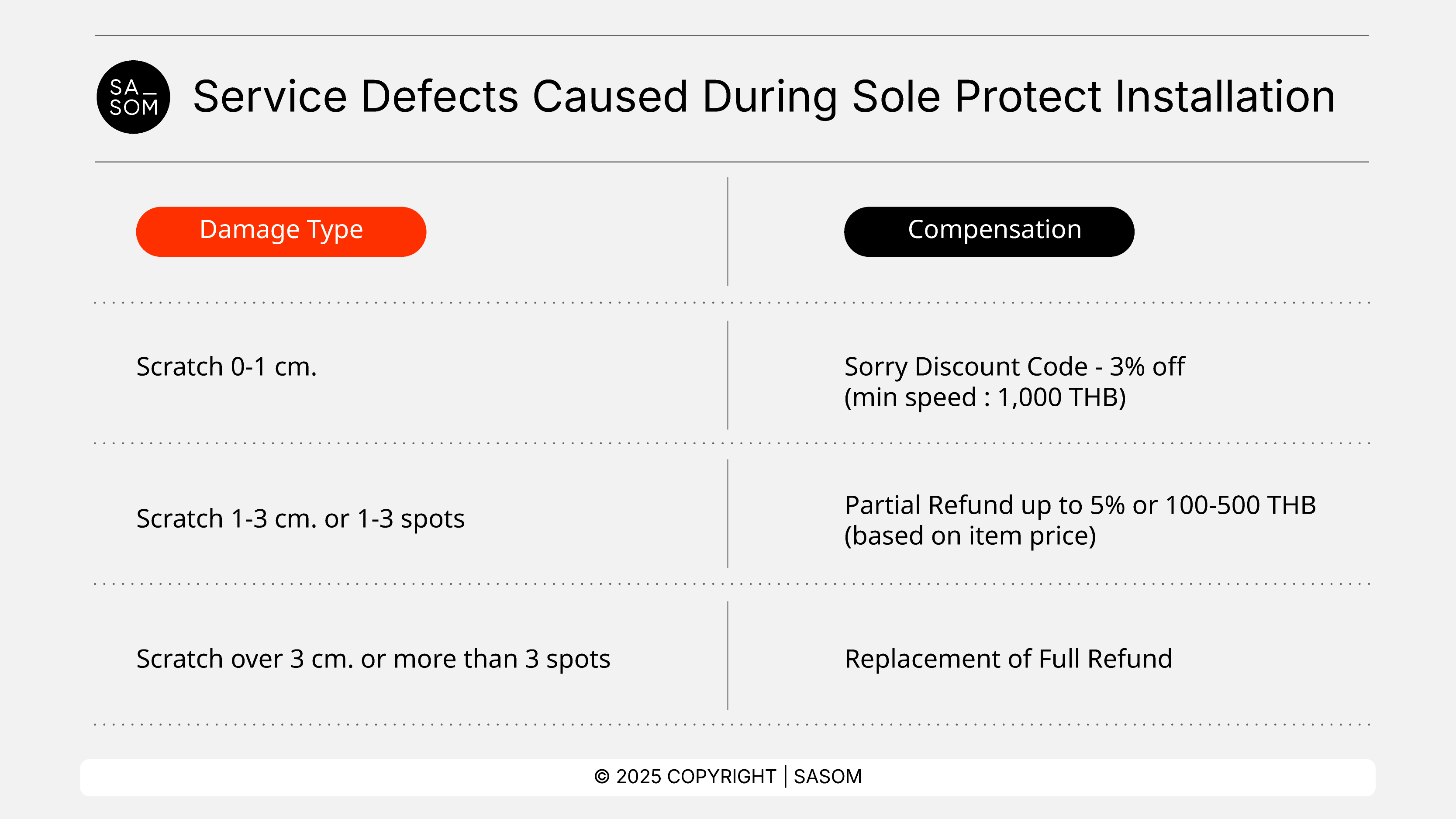Click the "(based on item price)" note

[x=970, y=536]
